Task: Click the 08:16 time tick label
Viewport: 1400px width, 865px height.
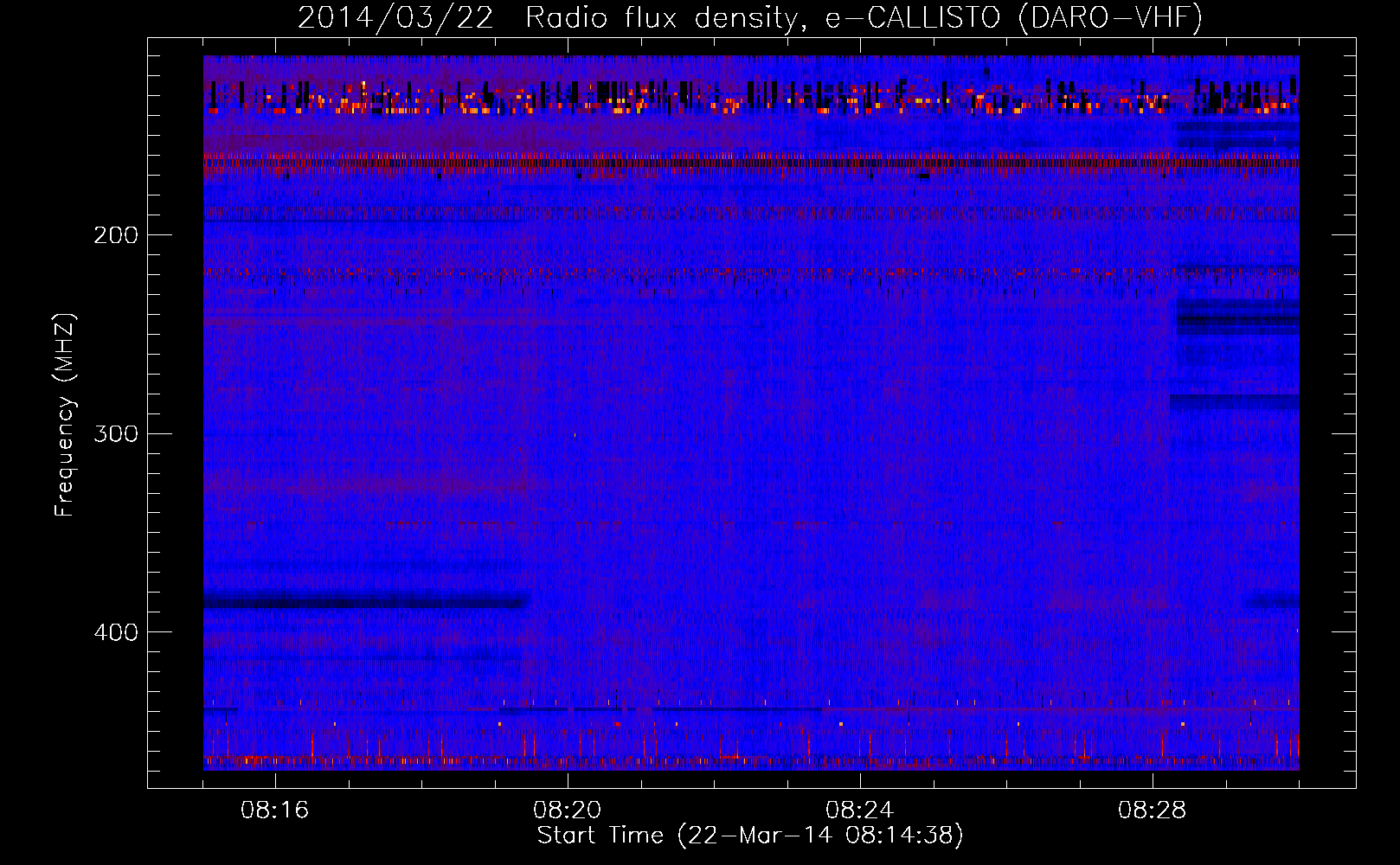Action: pos(275,811)
